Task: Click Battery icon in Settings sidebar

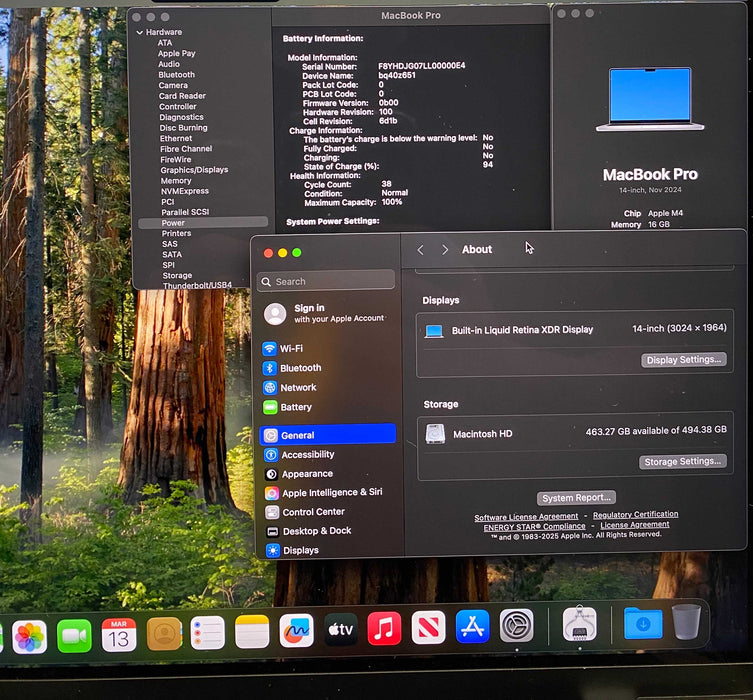Action: (x=270, y=407)
